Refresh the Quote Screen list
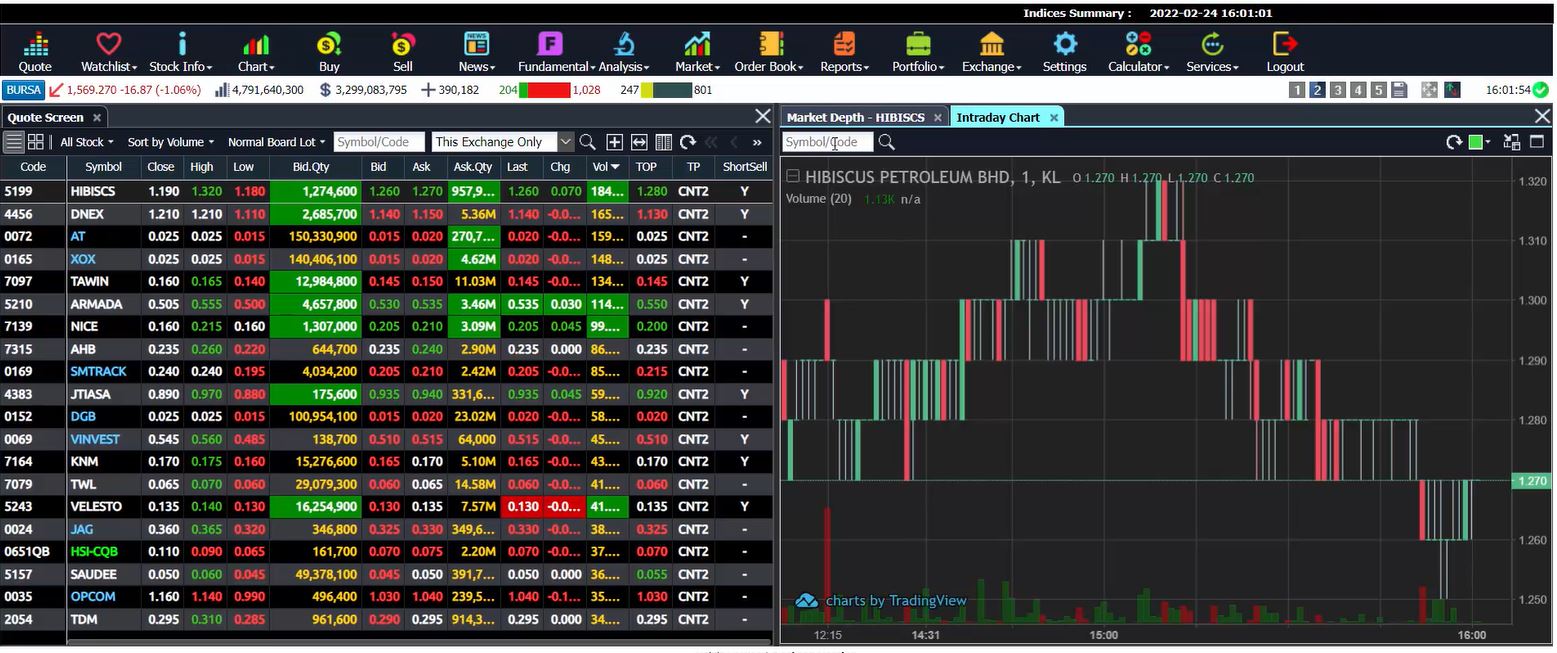 [687, 142]
